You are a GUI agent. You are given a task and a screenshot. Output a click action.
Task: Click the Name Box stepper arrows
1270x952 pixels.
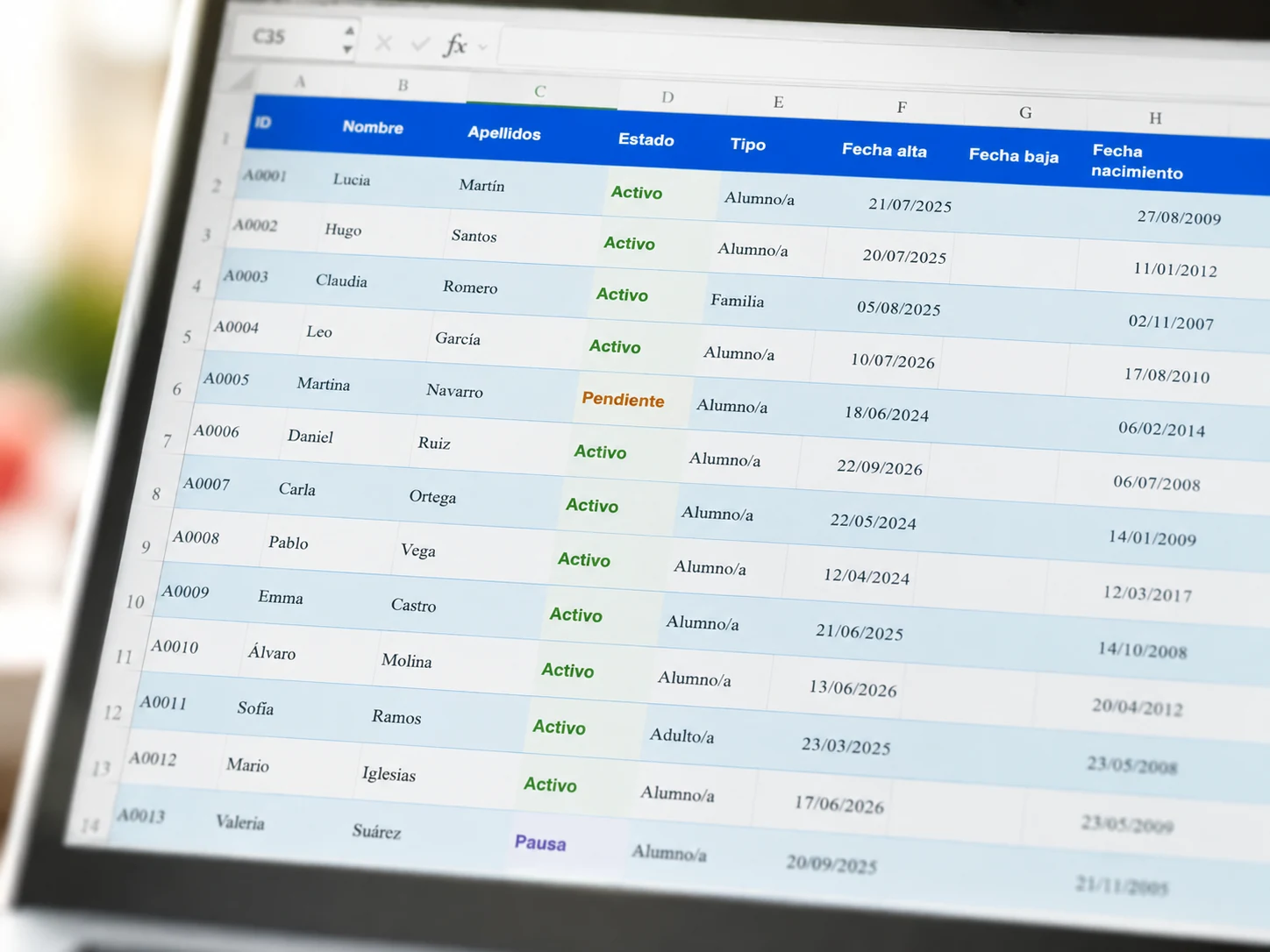tap(348, 39)
